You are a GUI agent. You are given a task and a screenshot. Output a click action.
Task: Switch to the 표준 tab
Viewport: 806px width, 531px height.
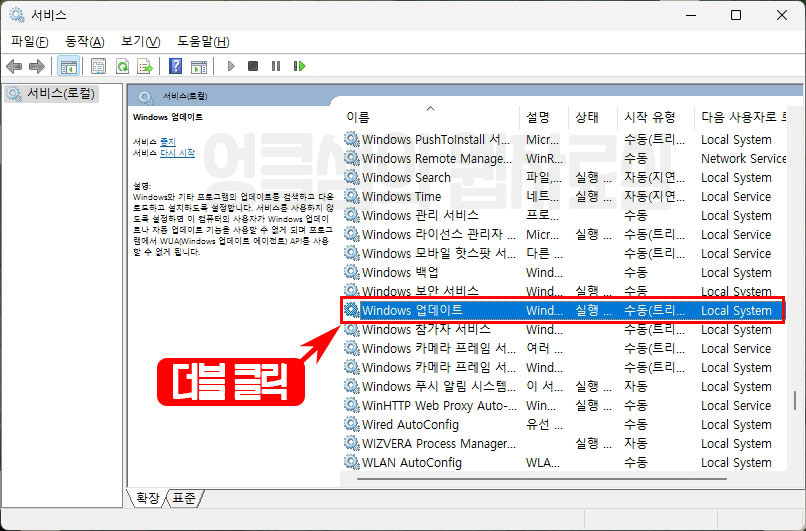click(184, 498)
